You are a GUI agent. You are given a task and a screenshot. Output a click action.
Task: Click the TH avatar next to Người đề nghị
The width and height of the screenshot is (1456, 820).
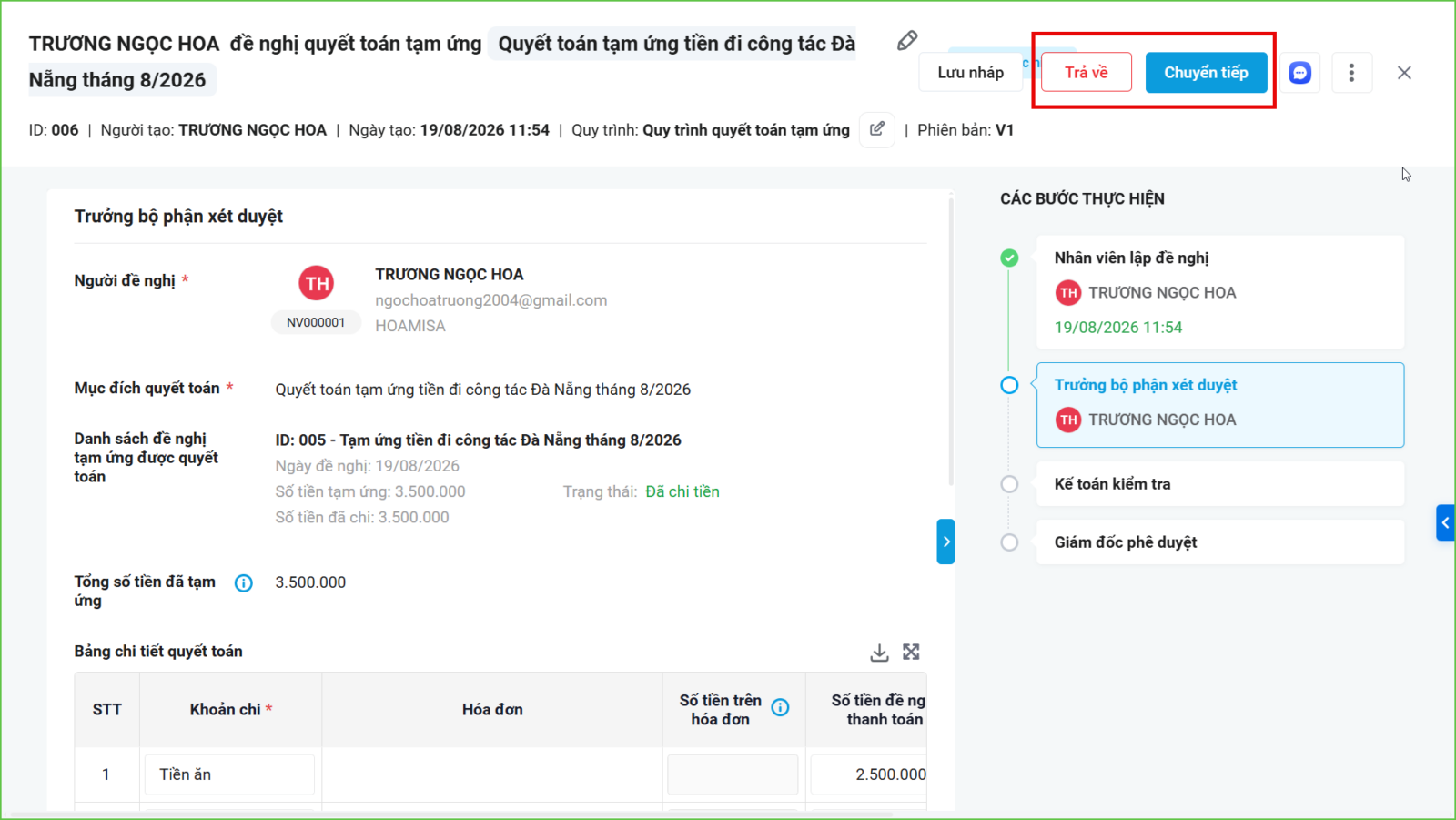coord(317,283)
